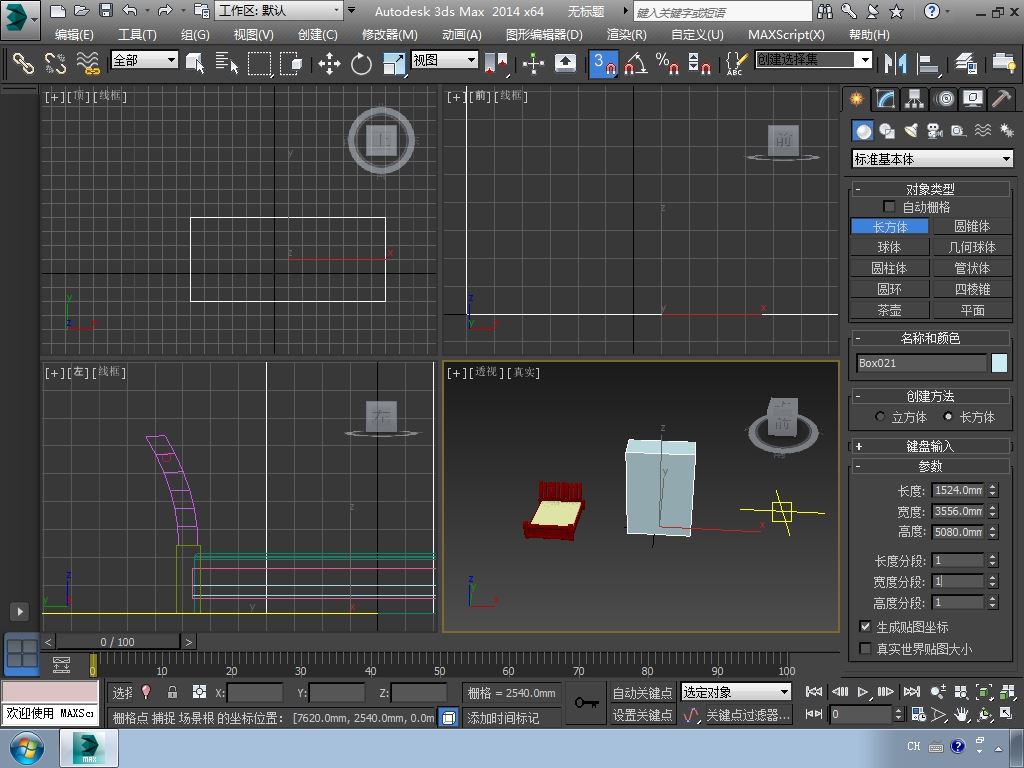Open the 全部 selection filter dropdown

point(144,60)
